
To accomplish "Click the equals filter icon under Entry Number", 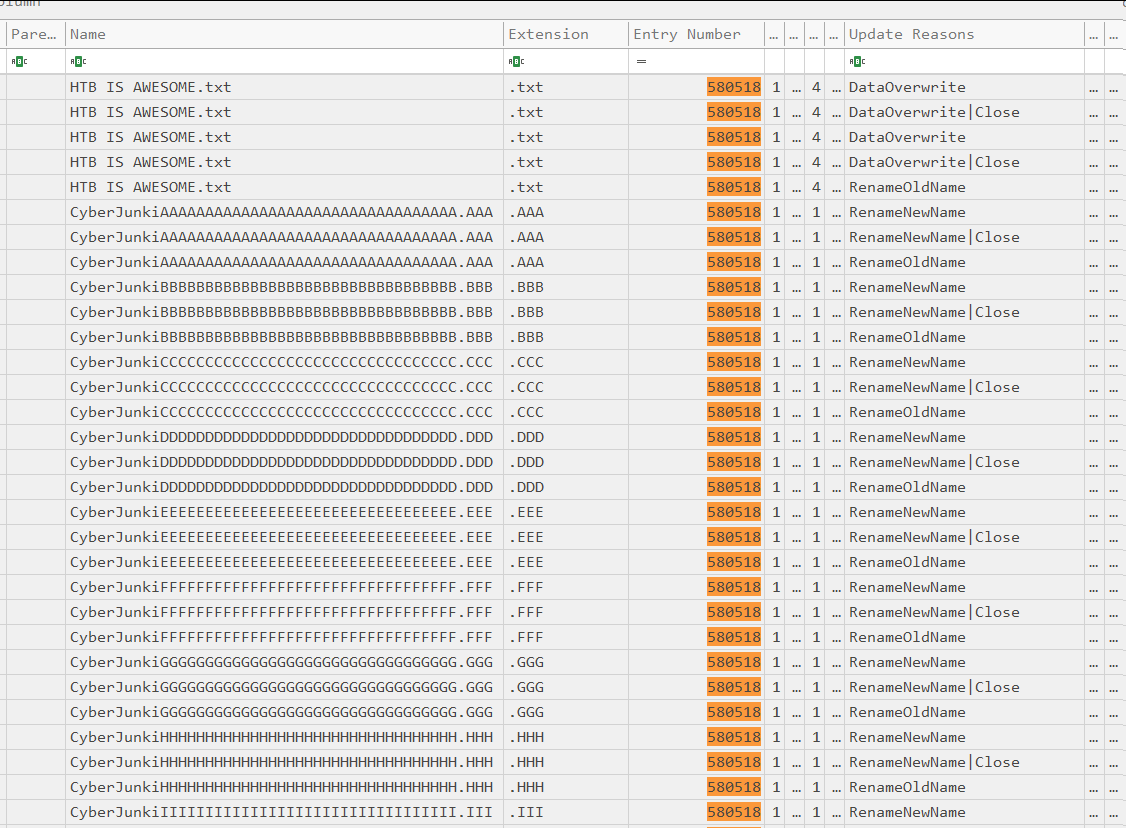I will [641, 62].
